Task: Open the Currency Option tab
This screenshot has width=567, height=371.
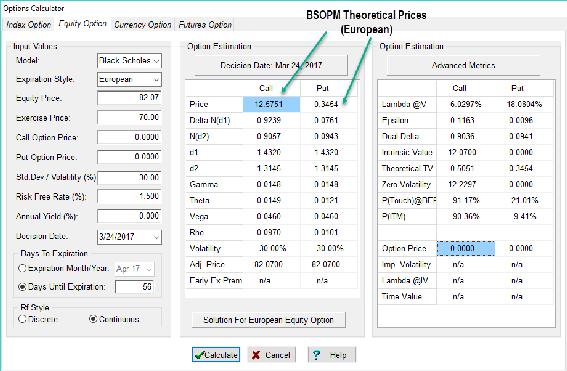Action: coord(143,25)
